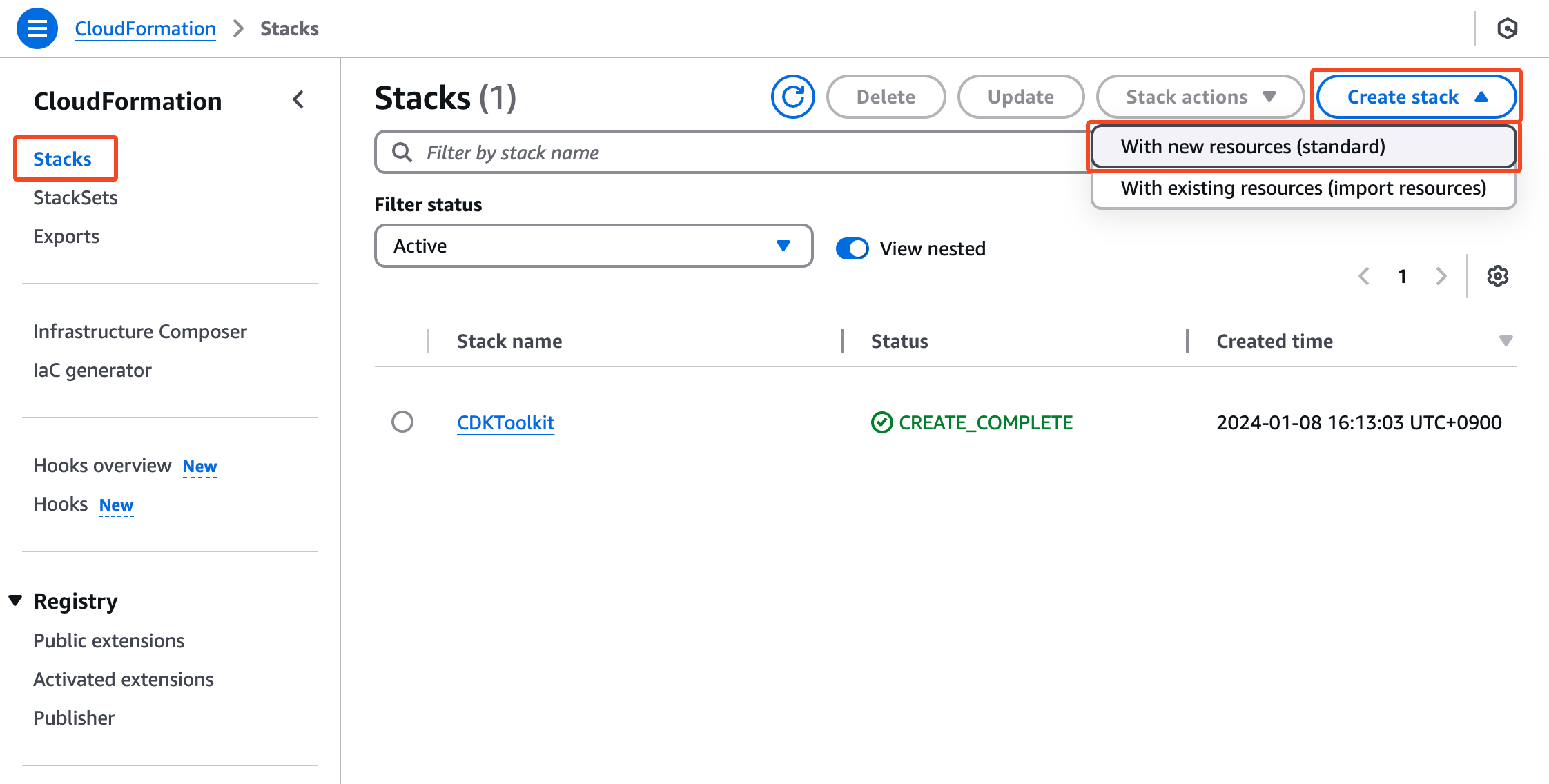
Task: Toggle the View nested switch
Action: click(853, 248)
